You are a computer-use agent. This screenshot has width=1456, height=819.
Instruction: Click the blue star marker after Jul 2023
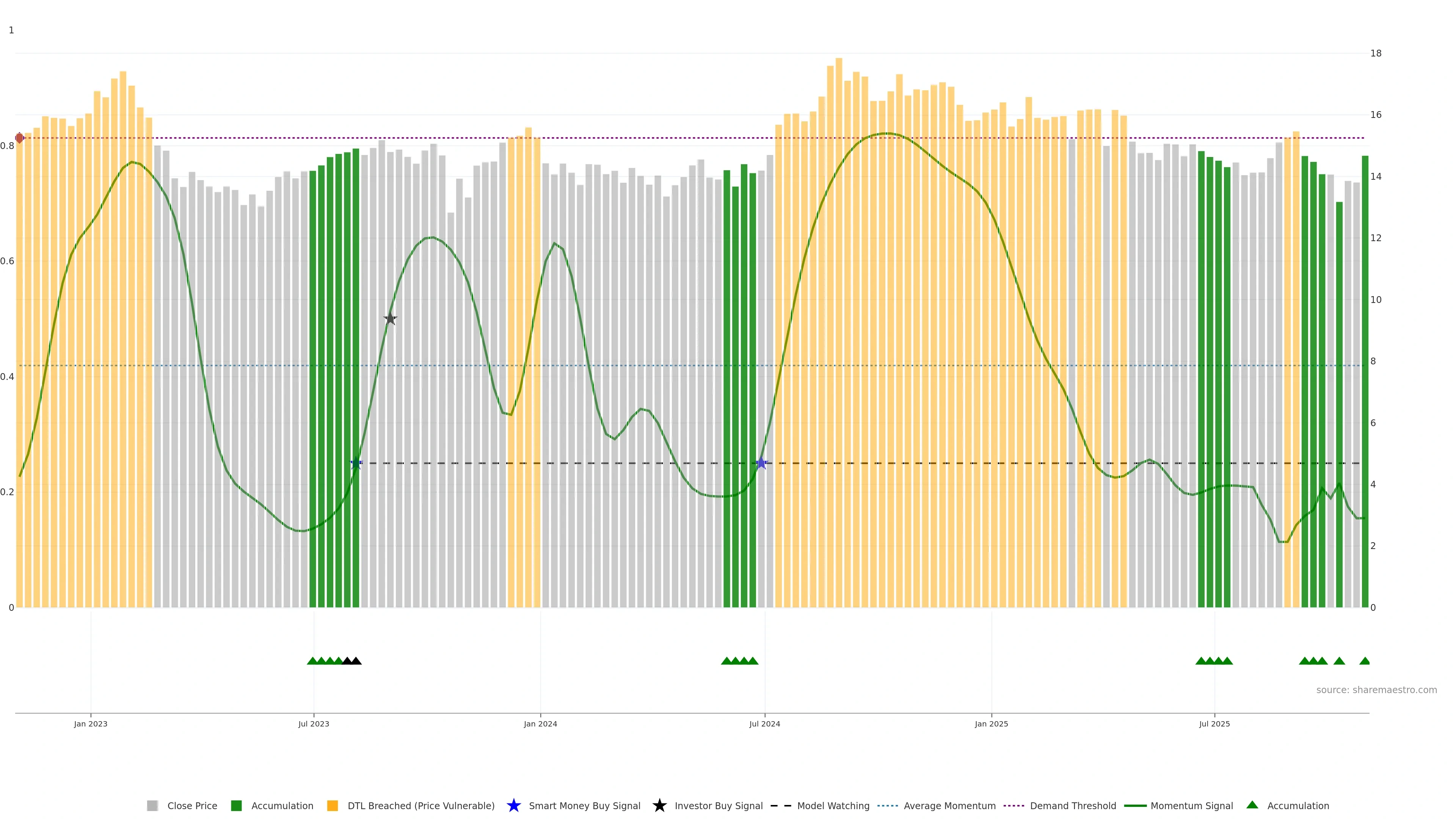pos(356,463)
